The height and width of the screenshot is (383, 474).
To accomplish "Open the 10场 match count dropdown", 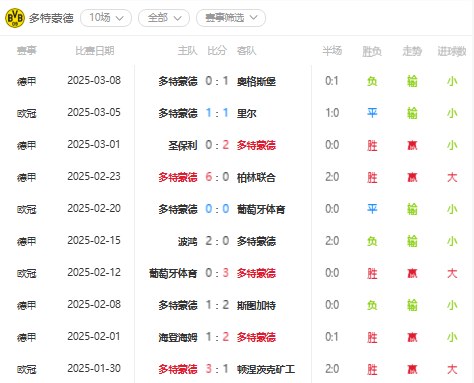I will point(106,18).
